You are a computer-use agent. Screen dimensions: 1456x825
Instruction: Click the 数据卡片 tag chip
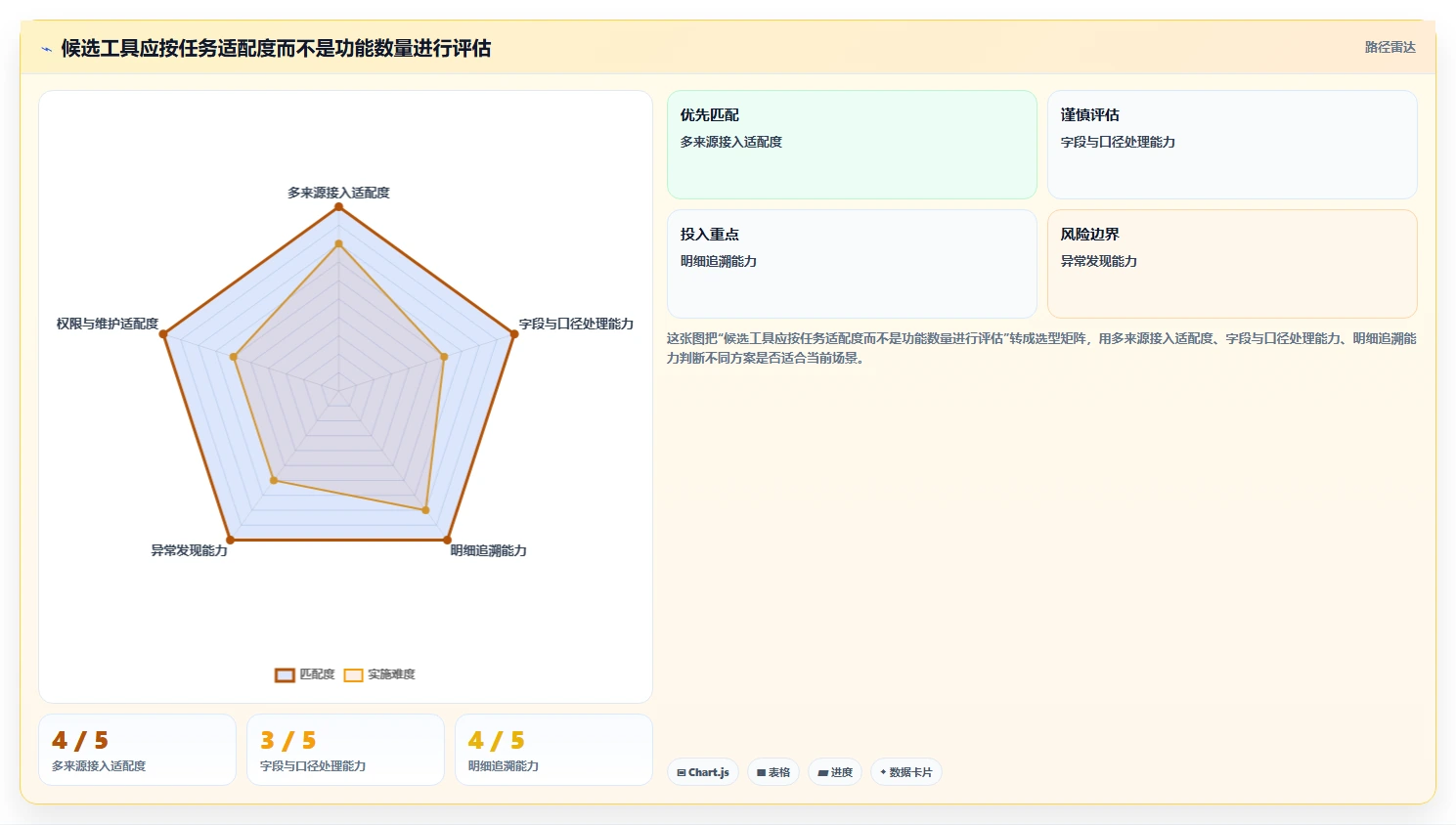[x=906, y=772]
